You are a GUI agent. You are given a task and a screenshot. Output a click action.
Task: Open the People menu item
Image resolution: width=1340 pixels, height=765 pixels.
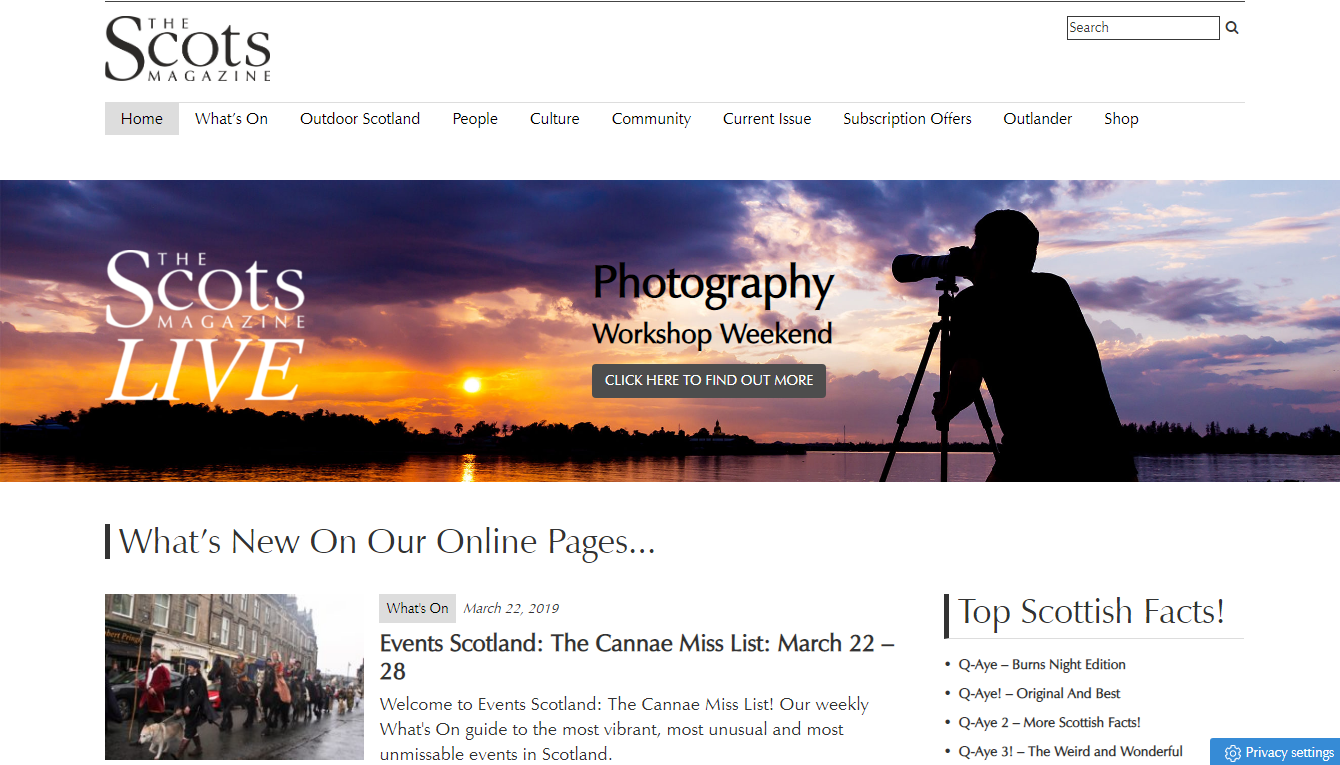coord(475,119)
